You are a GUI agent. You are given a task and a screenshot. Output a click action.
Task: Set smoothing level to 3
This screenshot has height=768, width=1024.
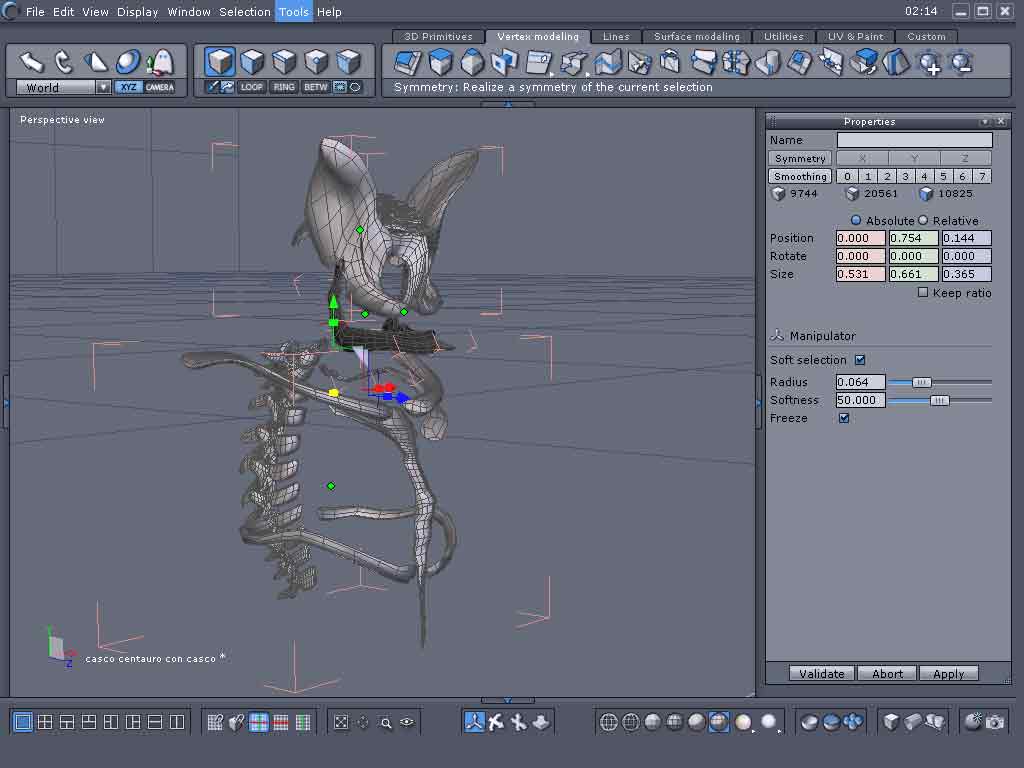point(905,176)
